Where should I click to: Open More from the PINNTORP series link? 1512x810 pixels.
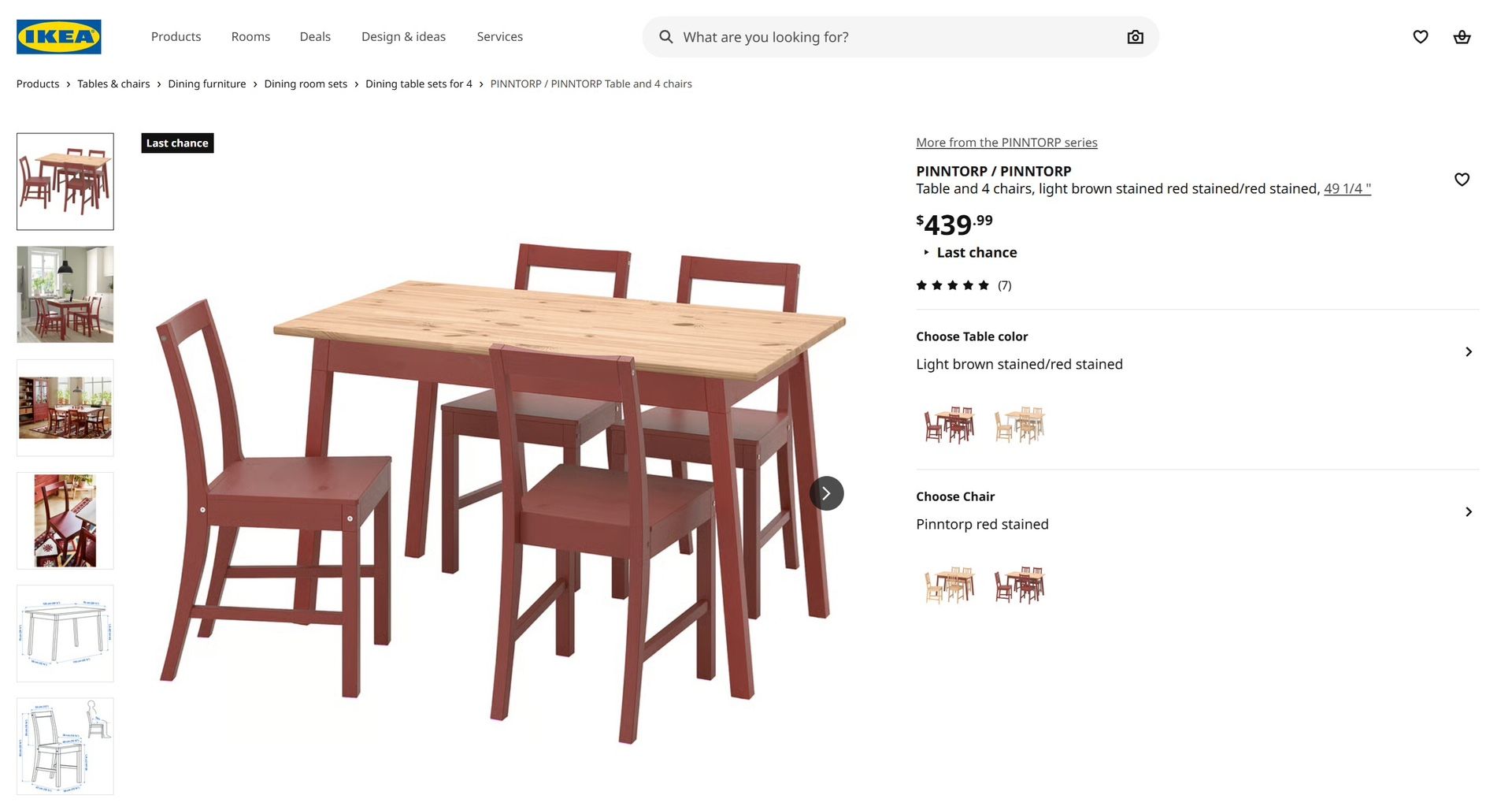click(1006, 143)
